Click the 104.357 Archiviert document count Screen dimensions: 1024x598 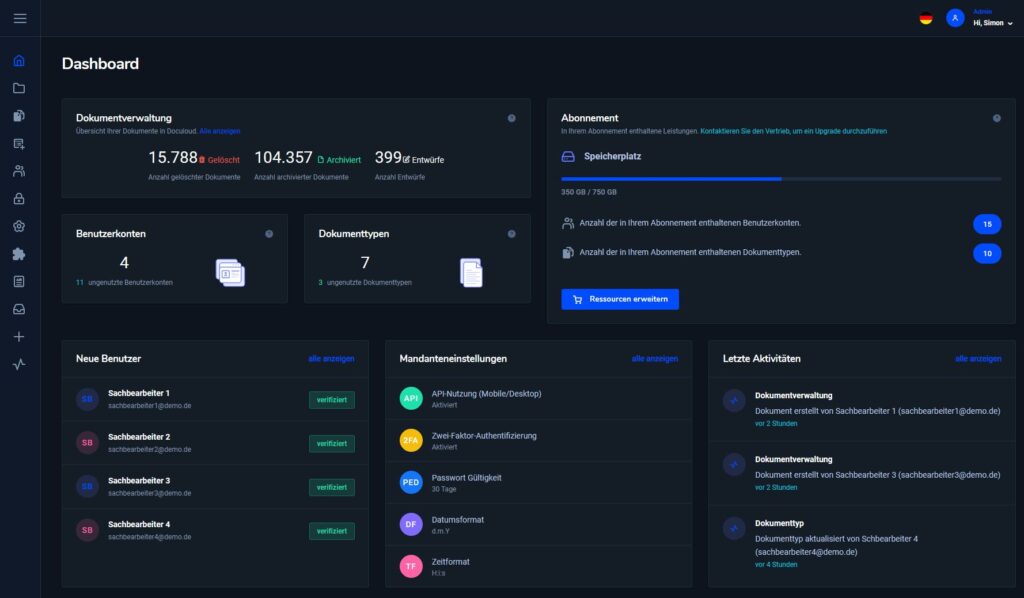click(x=308, y=158)
